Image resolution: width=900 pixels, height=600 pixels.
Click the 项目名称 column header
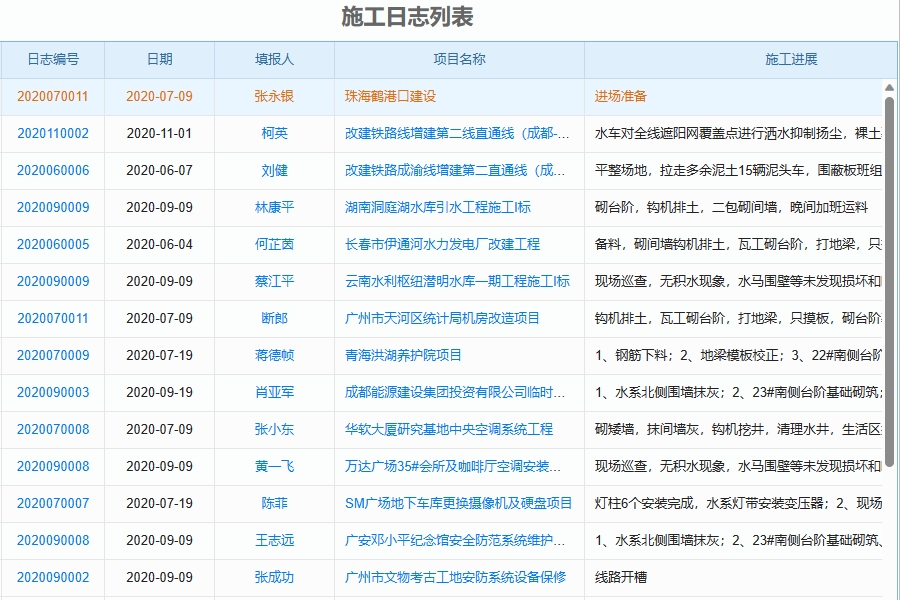coord(457,59)
